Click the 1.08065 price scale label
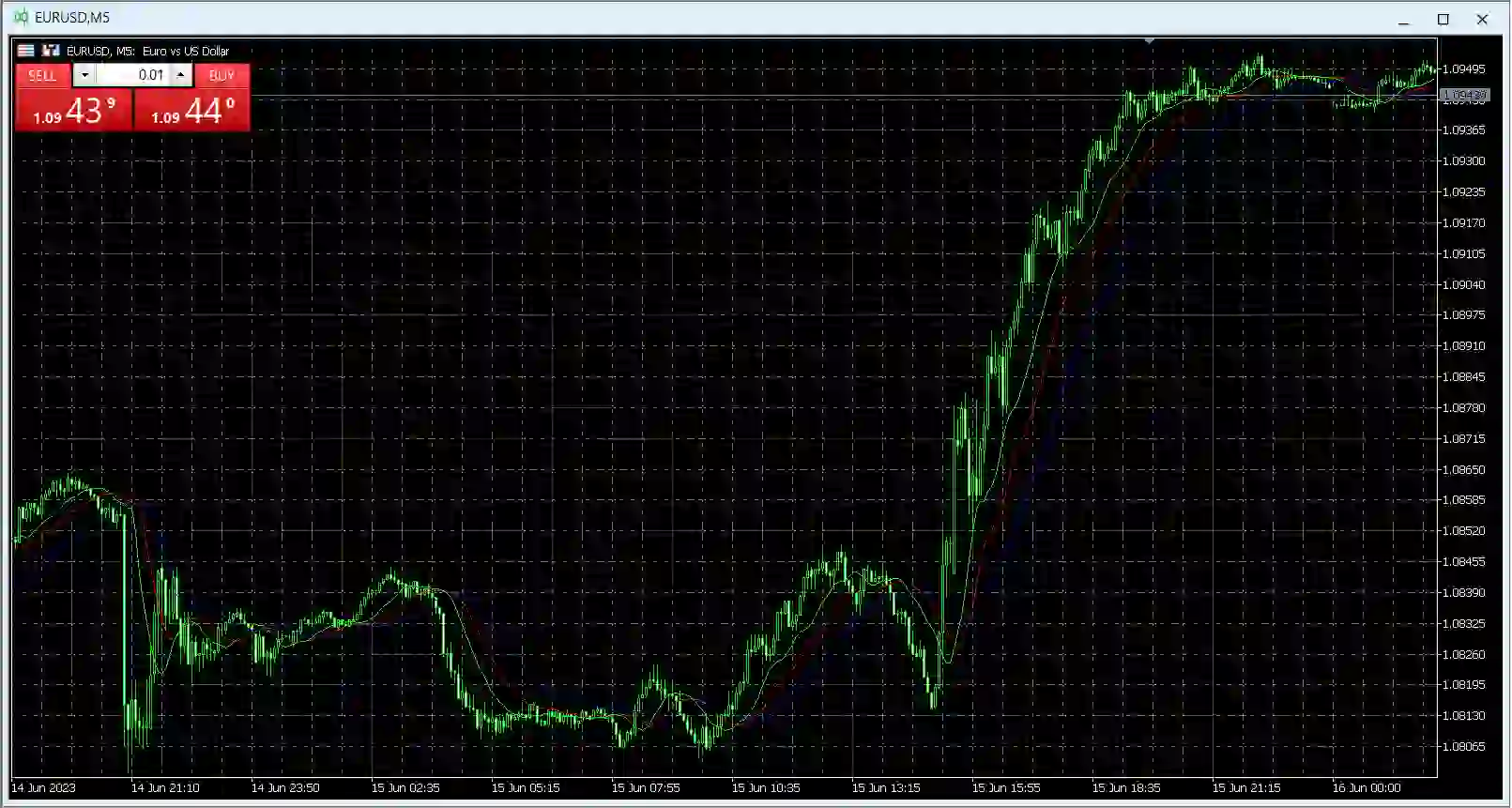The image size is (1512, 808). click(1464, 746)
